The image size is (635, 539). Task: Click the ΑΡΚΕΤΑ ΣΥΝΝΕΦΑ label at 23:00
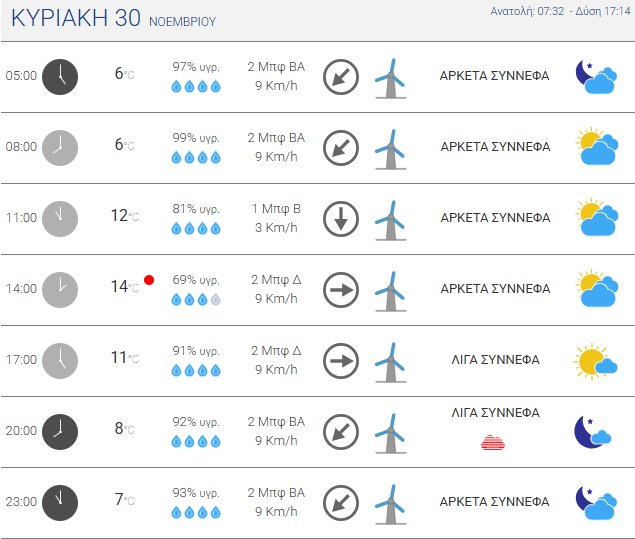point(495,502)
